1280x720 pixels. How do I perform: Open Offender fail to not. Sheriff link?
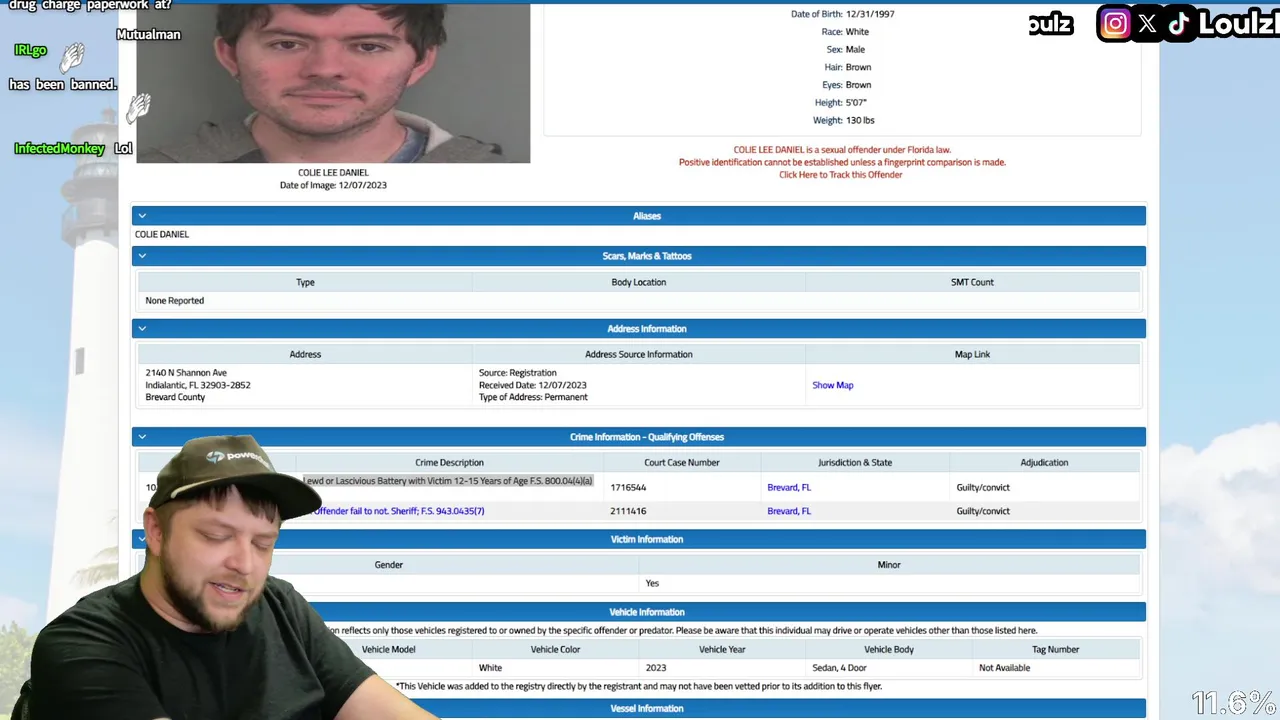pos(399,511)
